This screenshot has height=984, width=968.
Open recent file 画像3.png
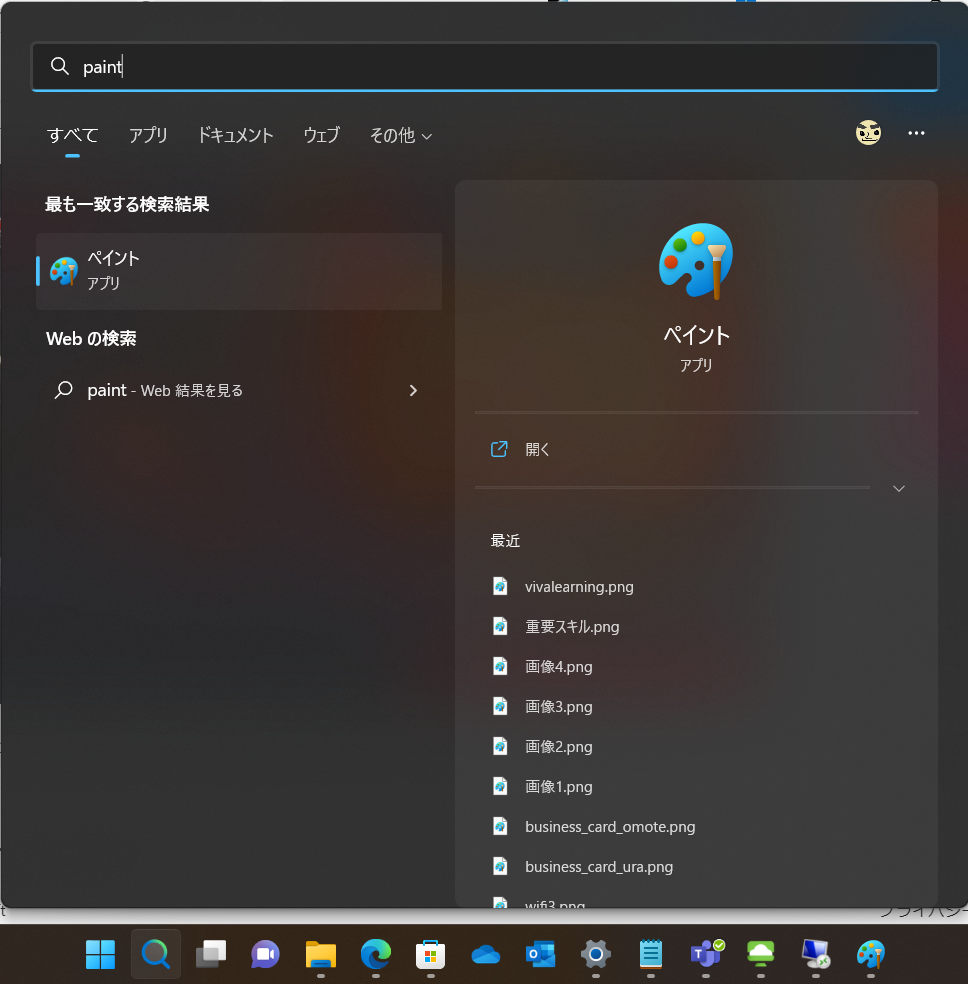click(x=558, y=707)
